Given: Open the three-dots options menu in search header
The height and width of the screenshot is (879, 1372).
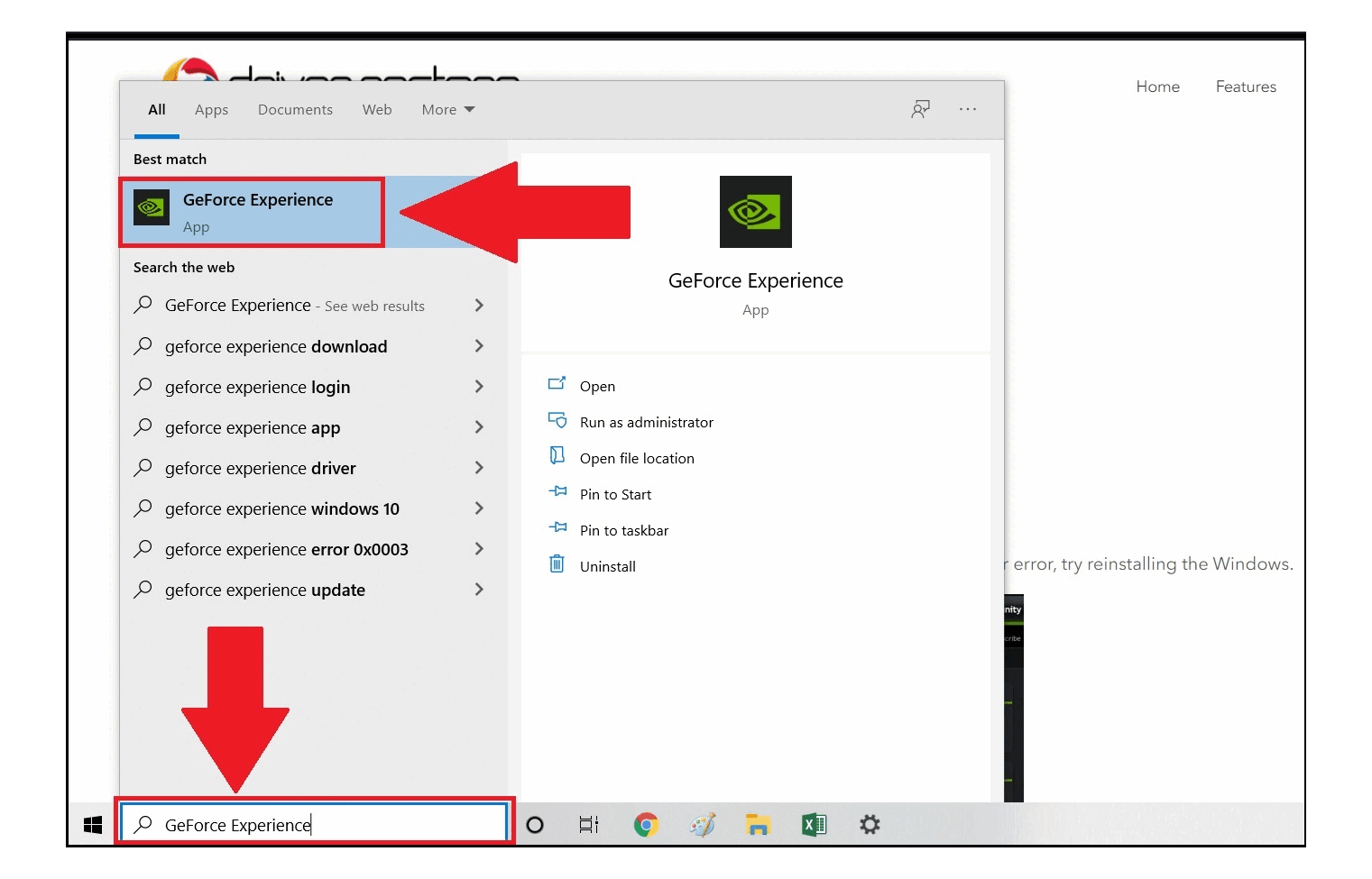Looking at the screenshot, I should (968, 109).
